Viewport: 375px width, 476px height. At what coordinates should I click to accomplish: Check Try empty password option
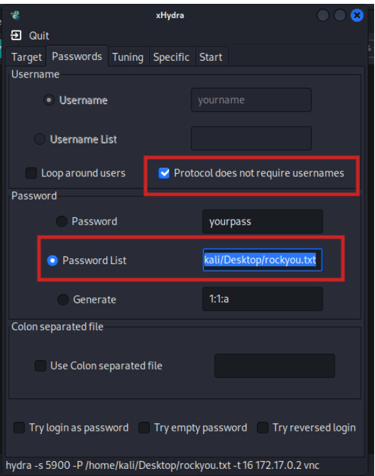(x=144, y=428)
